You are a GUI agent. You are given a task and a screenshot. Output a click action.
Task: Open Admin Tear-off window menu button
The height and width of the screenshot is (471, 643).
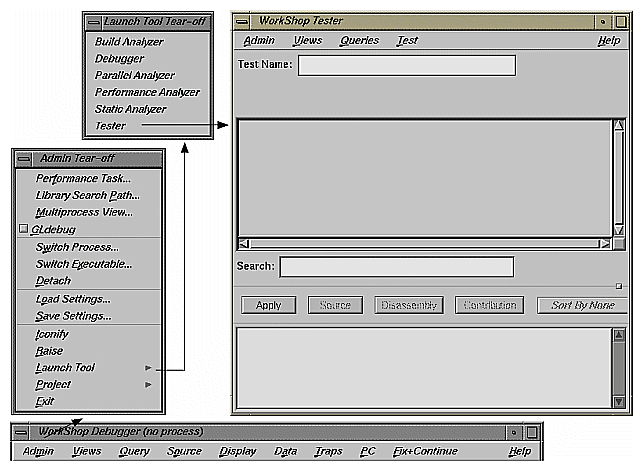tap(24, 159)
